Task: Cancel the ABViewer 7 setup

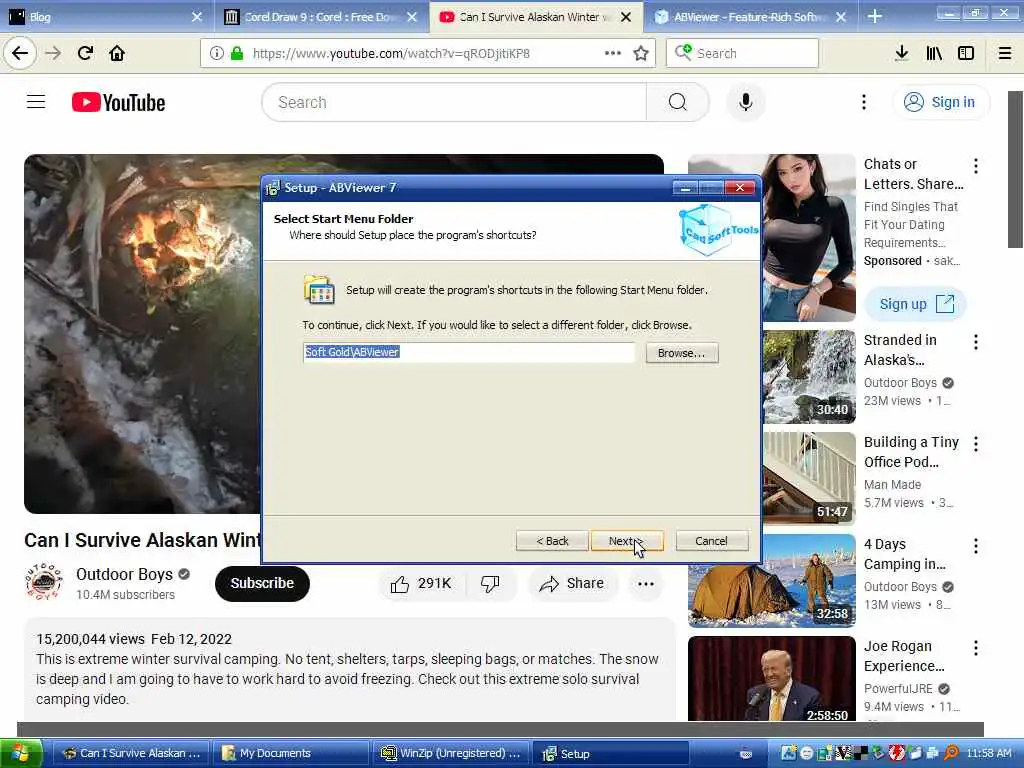Action: click(x=711, y=541)
